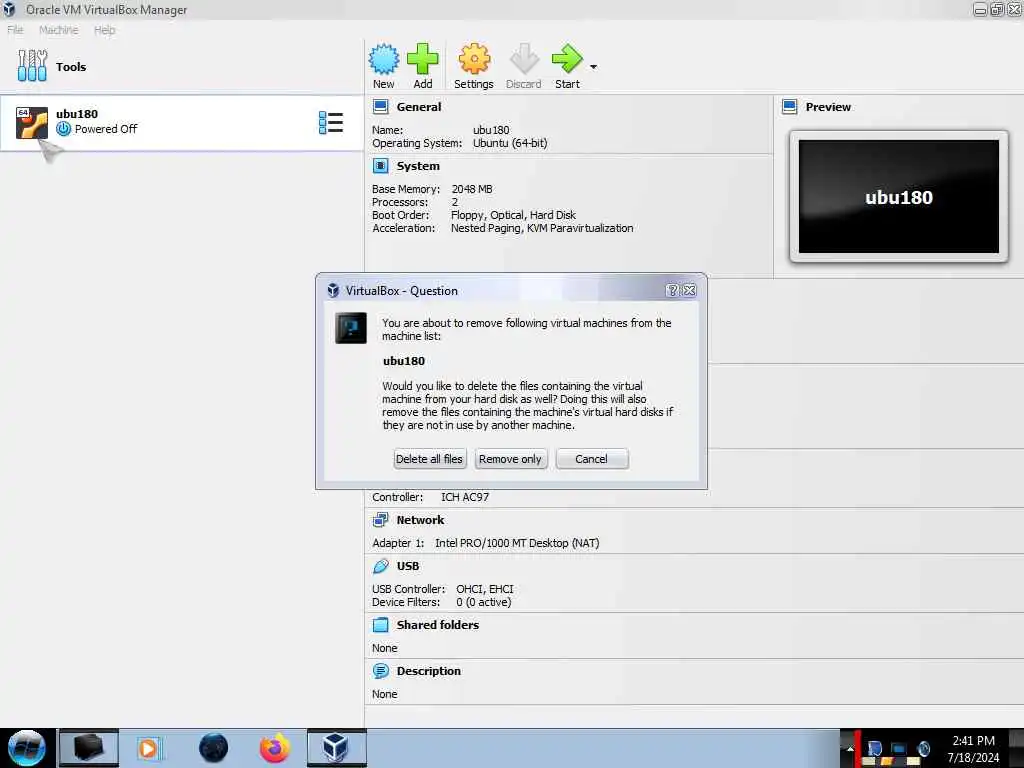
Task: Start the machine with green arrow icon
Action: tap(567, 59)
